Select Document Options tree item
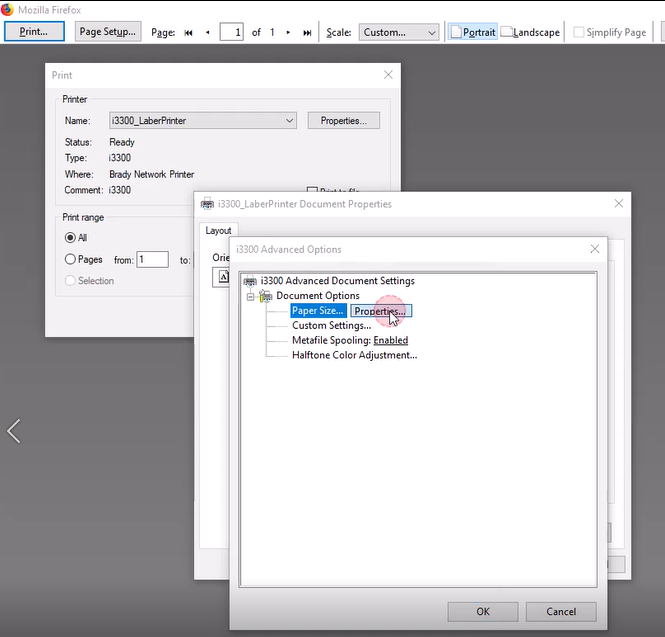Image resolution: width=665 pixels, height=637 pixels. 318,296
